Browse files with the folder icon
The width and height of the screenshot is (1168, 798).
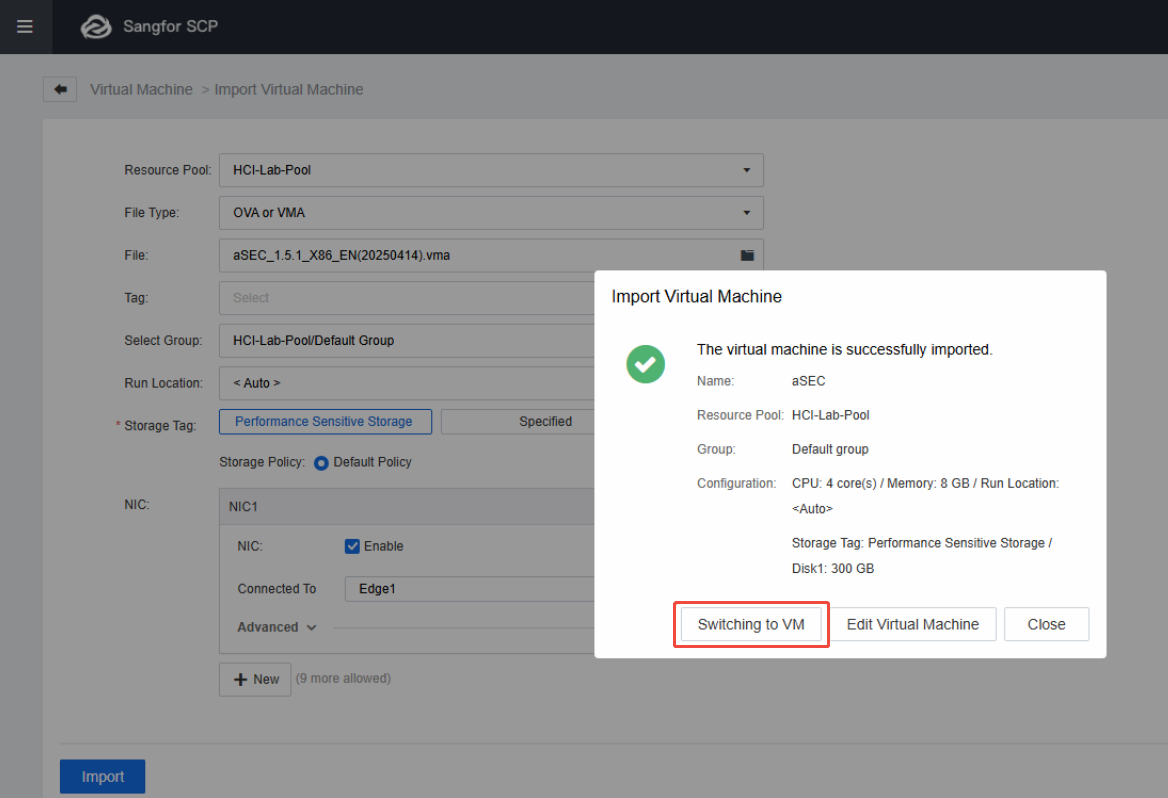[747, 256]
